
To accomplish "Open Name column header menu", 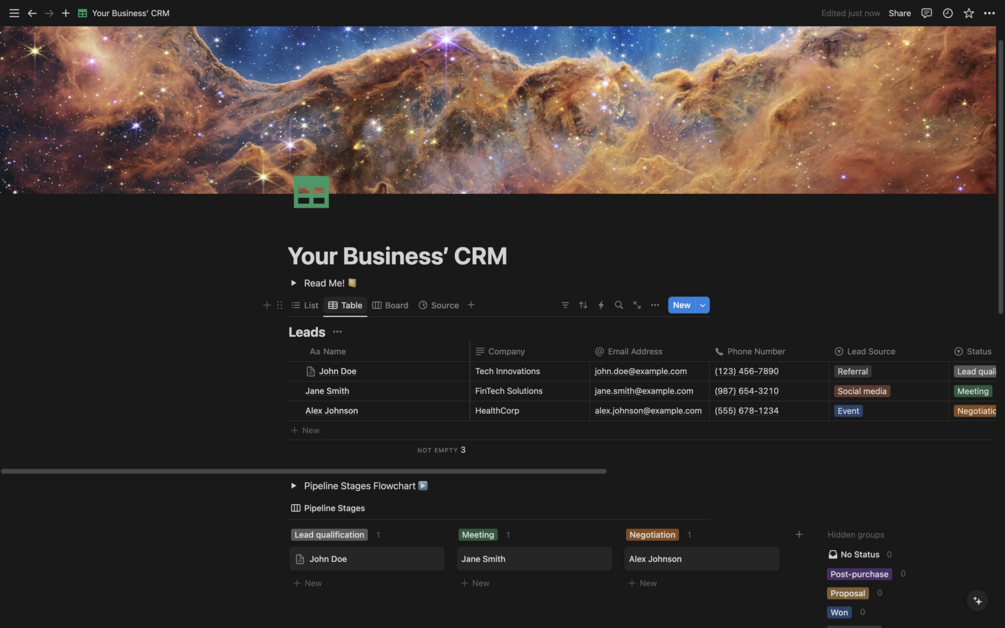I will [328, 351].
